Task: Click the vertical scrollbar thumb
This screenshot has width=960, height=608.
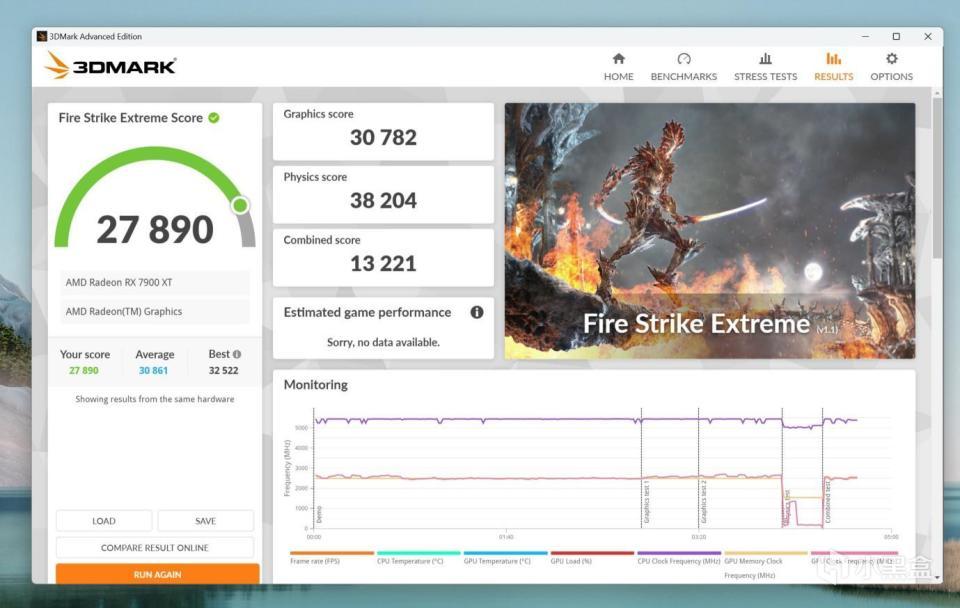Action: [937, 178]
